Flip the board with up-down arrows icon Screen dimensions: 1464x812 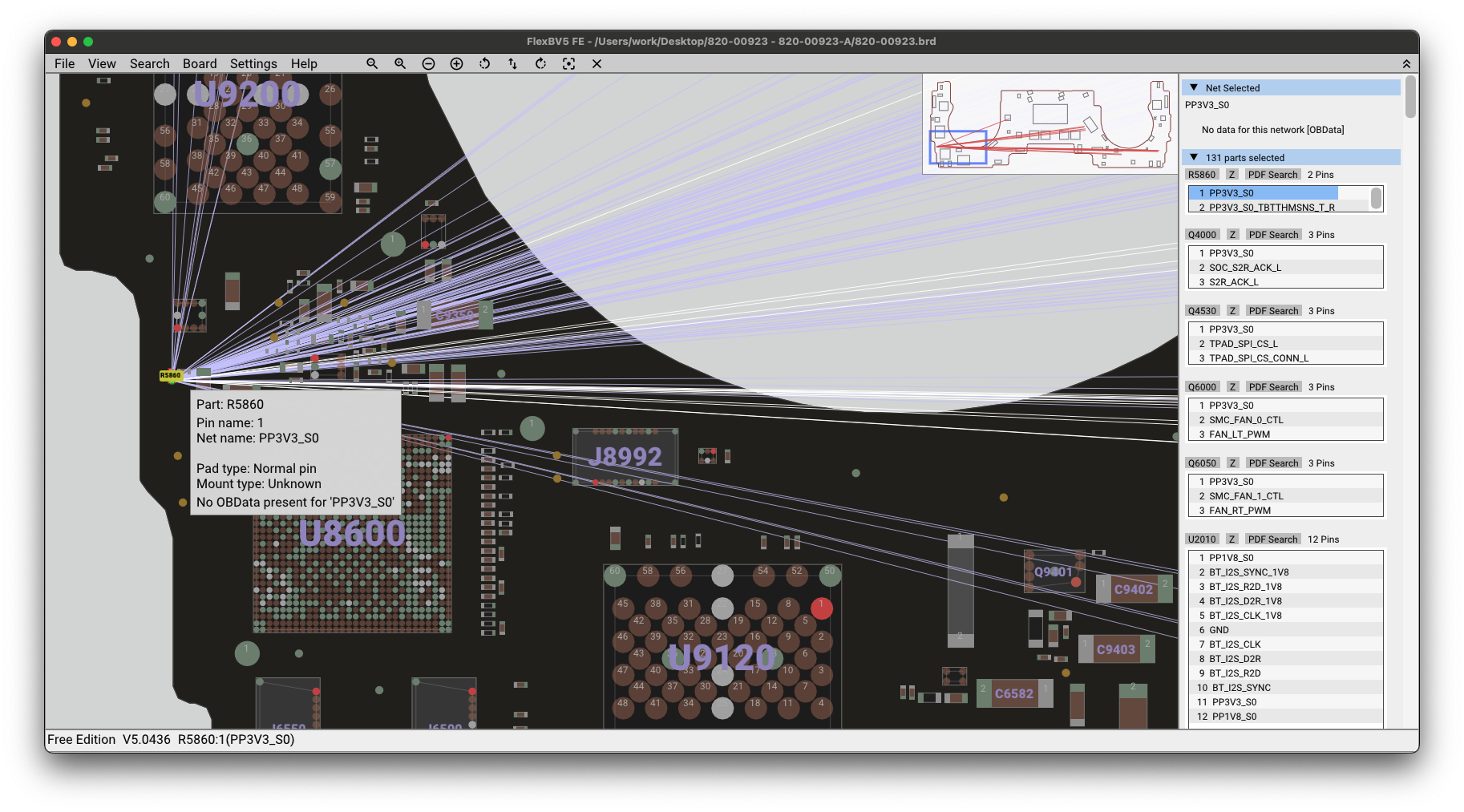pyautogui.click(x=512, y=63)
